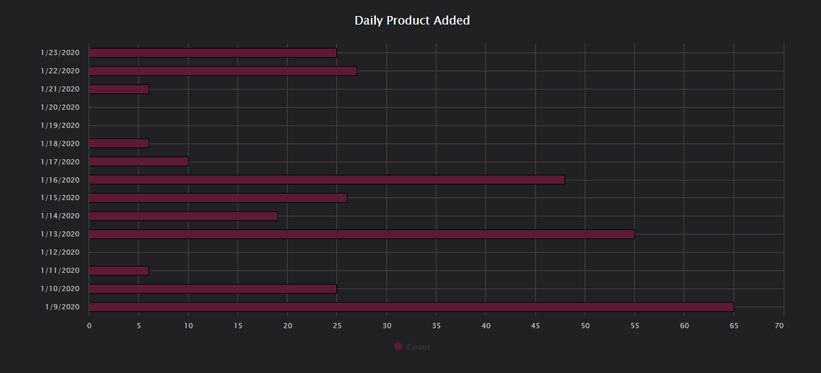Click the 1/20/2020 axis label

(x=60, y=107)
